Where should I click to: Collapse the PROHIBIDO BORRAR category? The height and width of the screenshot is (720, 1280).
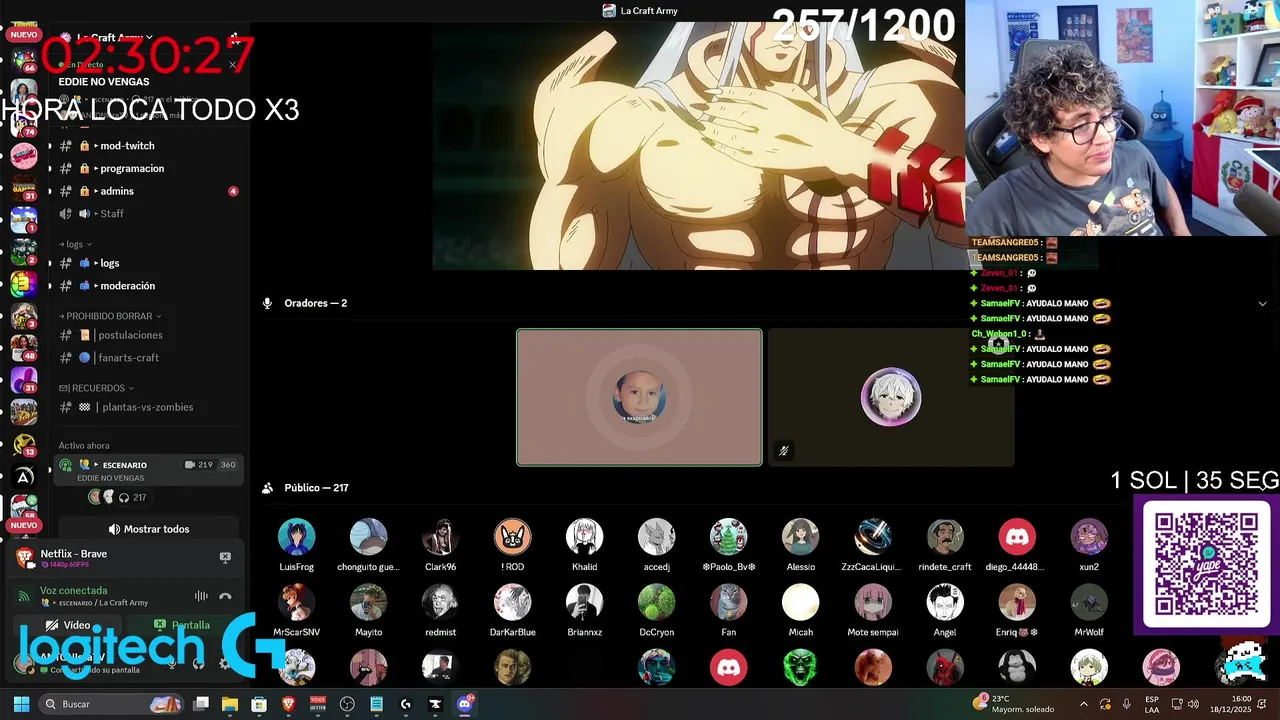[x=110, y=317]
